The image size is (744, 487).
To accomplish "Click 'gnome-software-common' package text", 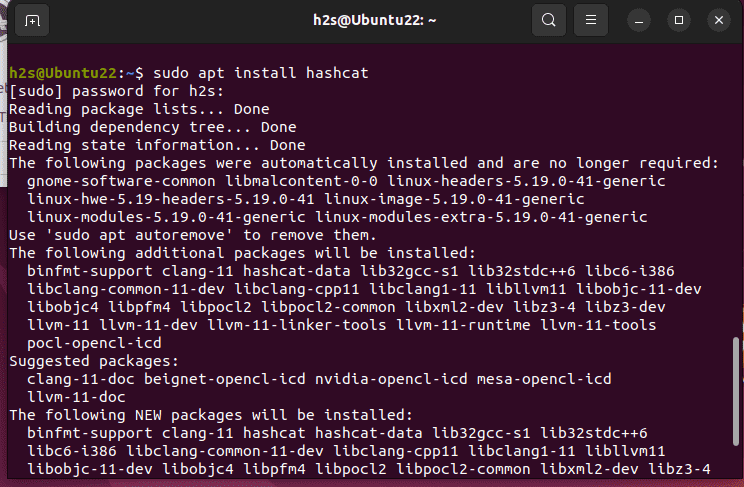I will [x=121, y=181].
